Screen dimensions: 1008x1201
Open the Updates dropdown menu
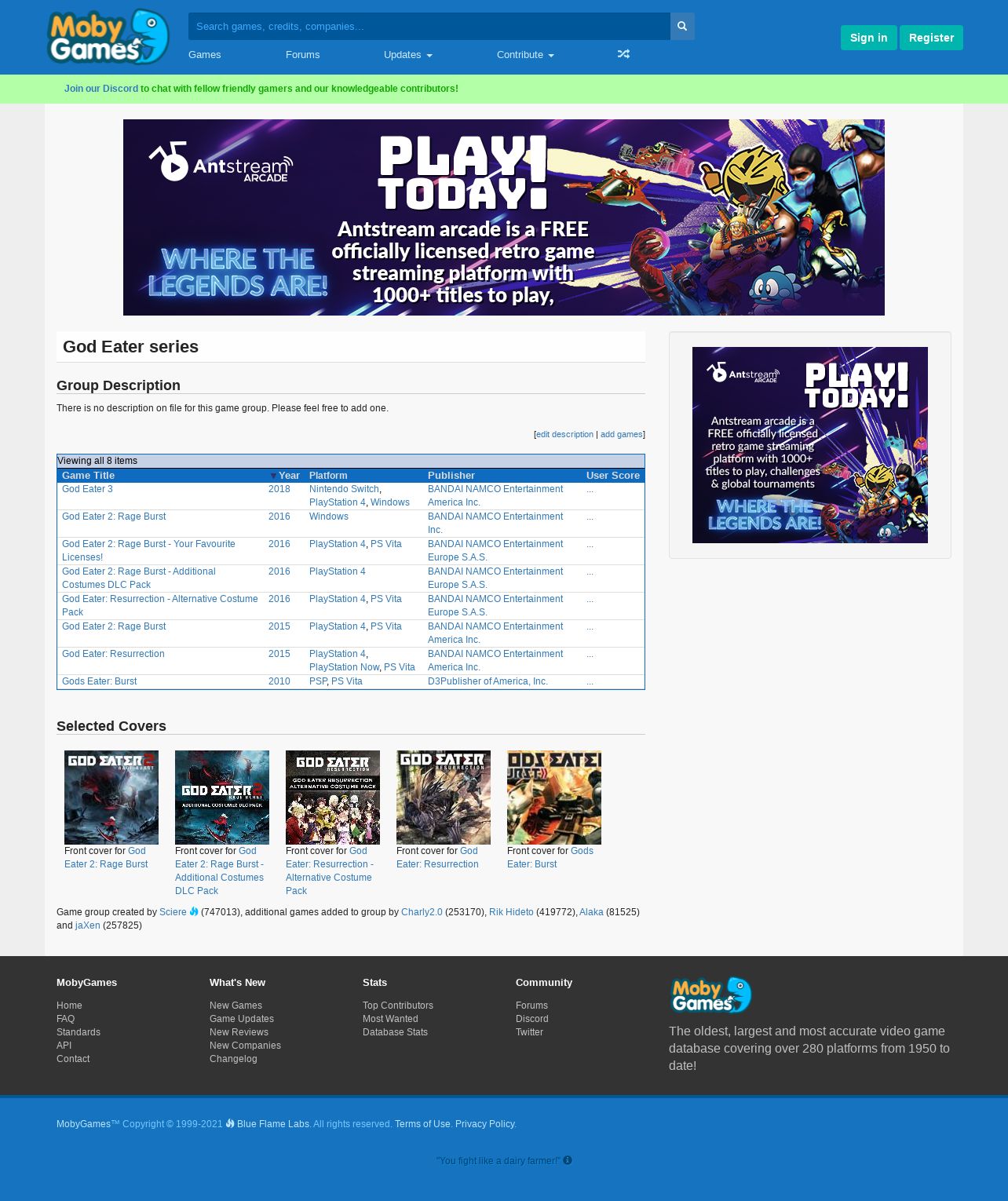click(407, 54)
